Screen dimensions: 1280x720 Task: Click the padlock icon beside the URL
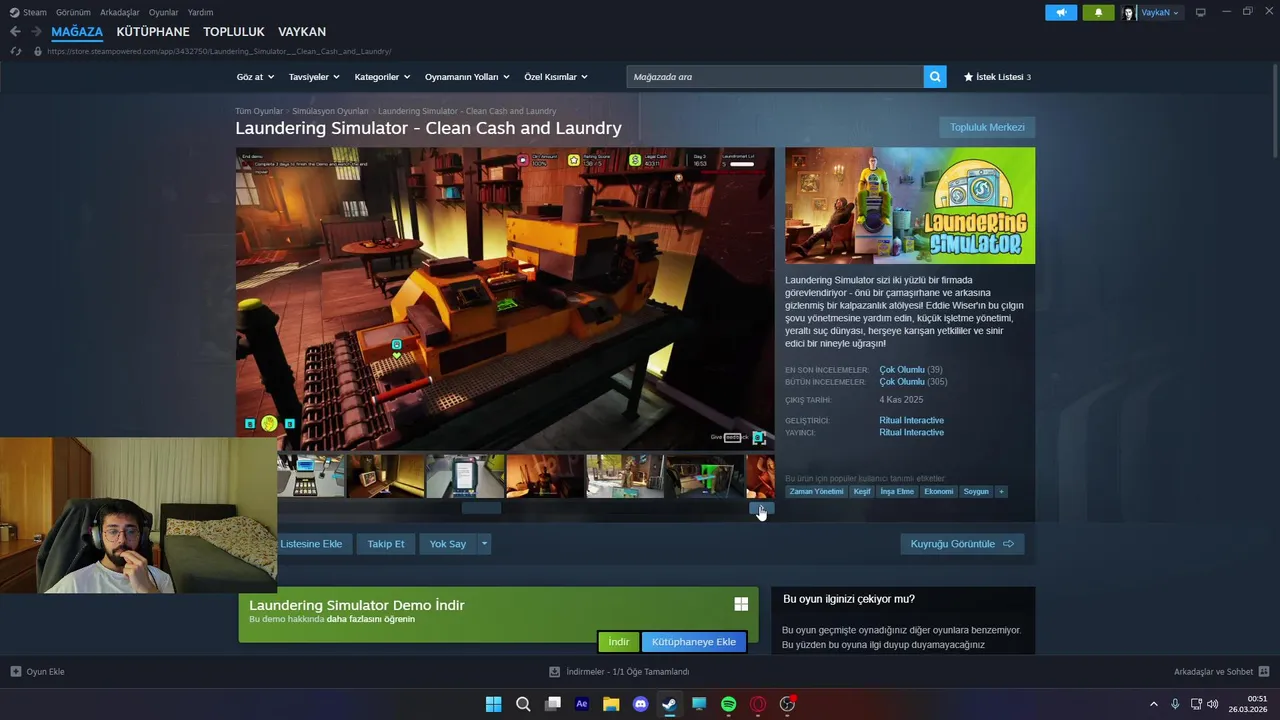38,51
